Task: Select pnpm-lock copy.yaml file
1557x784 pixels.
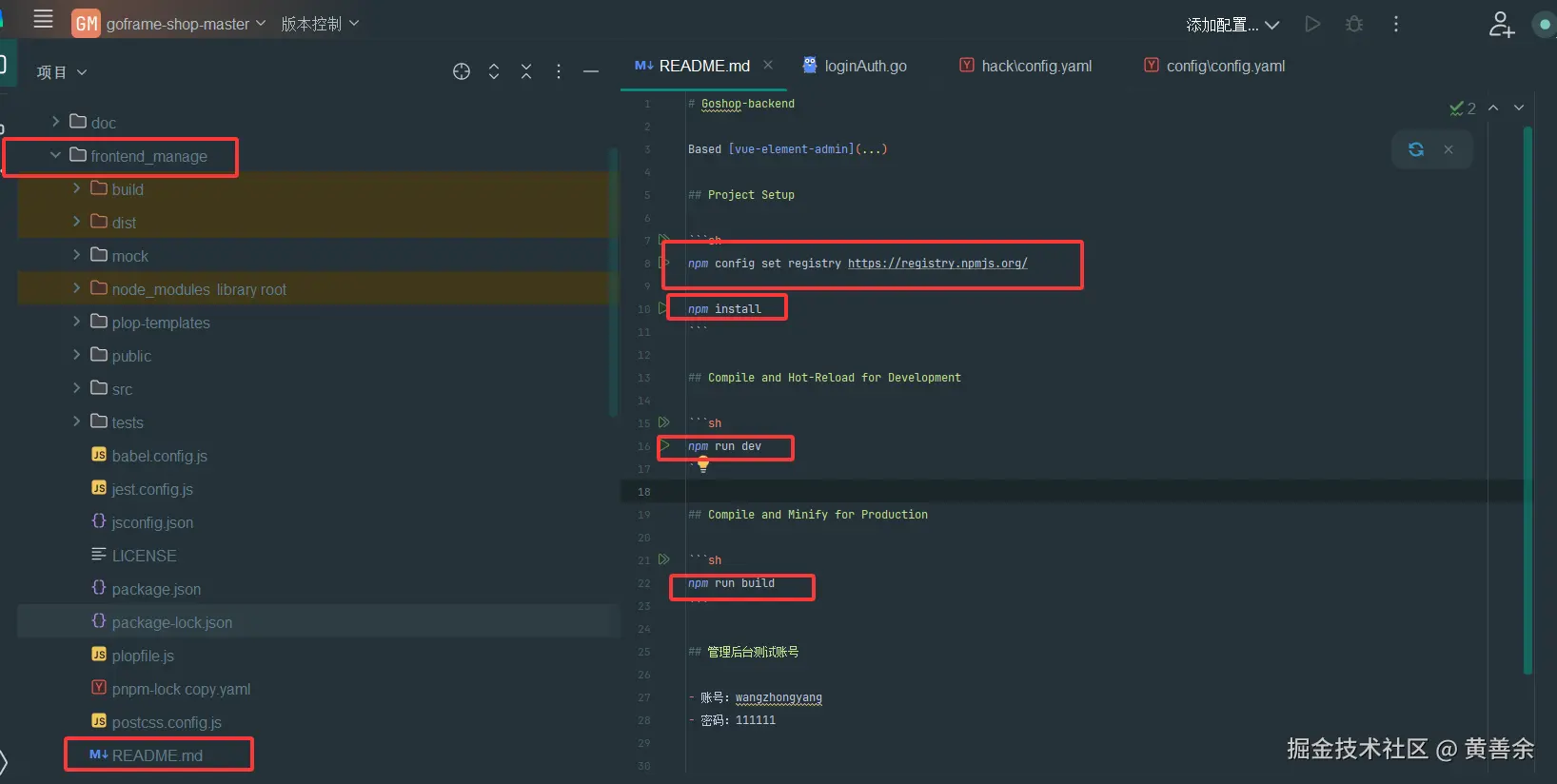Action: 170,689
